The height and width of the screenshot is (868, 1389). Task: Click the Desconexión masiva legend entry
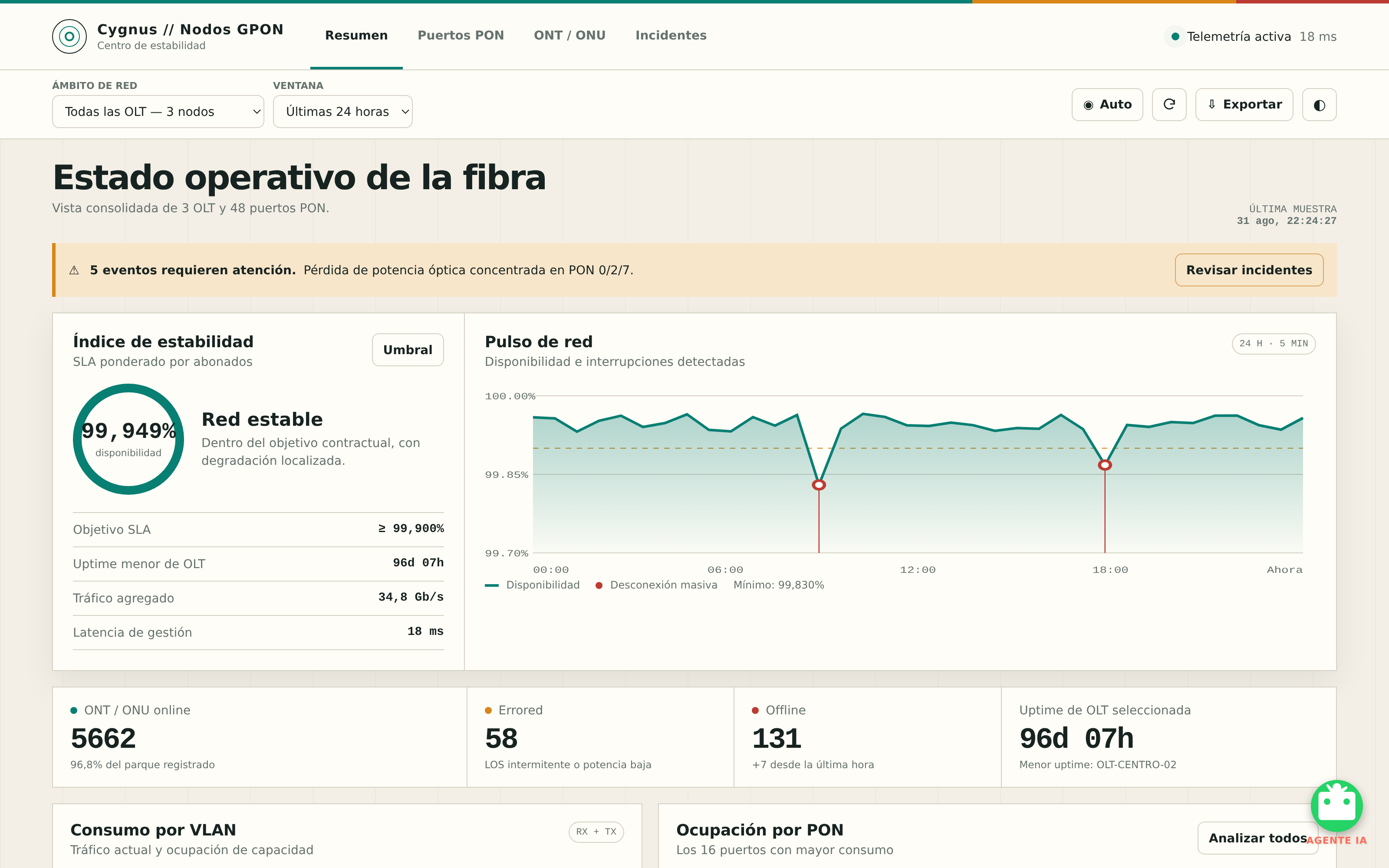pos(657,585)
